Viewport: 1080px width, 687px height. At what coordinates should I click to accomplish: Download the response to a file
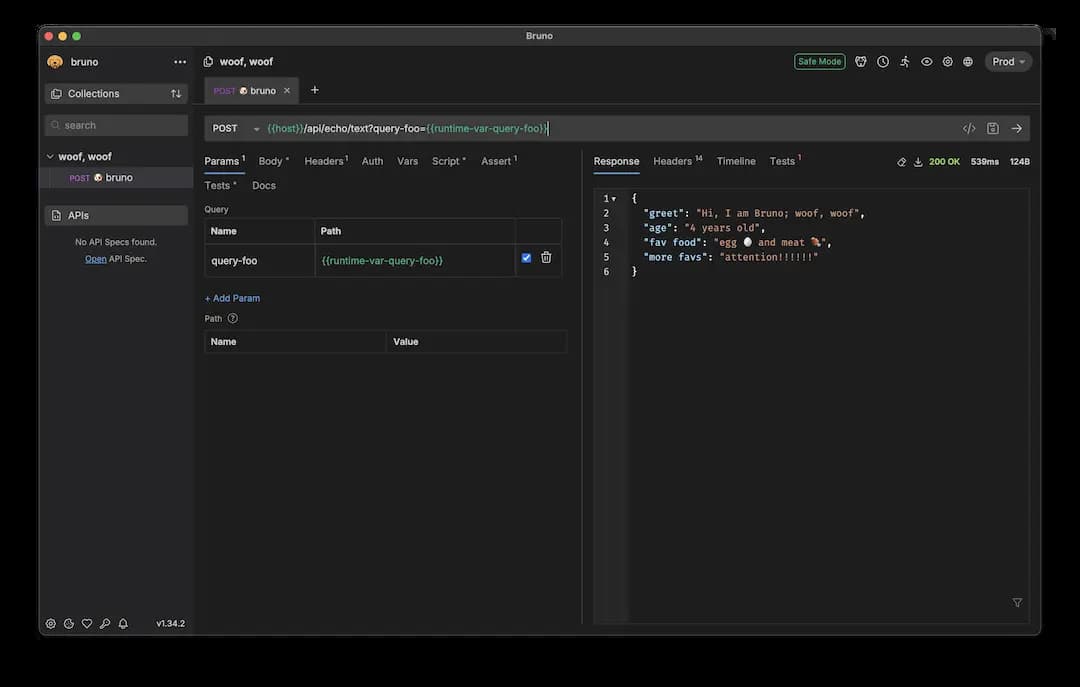tap(918, 162)
